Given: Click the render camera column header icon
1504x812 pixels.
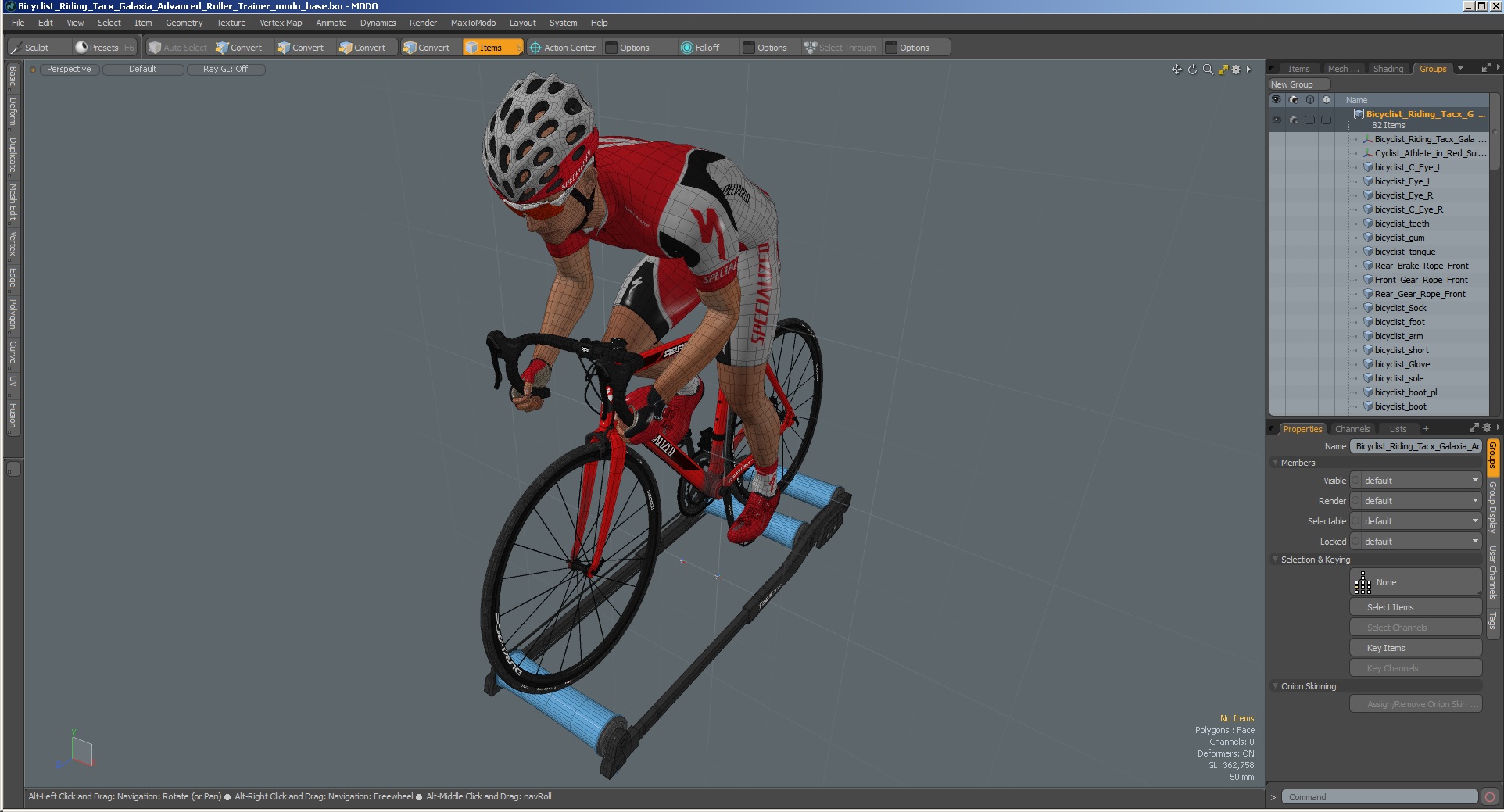Looking at the screenshot, I should (1294, 100).
